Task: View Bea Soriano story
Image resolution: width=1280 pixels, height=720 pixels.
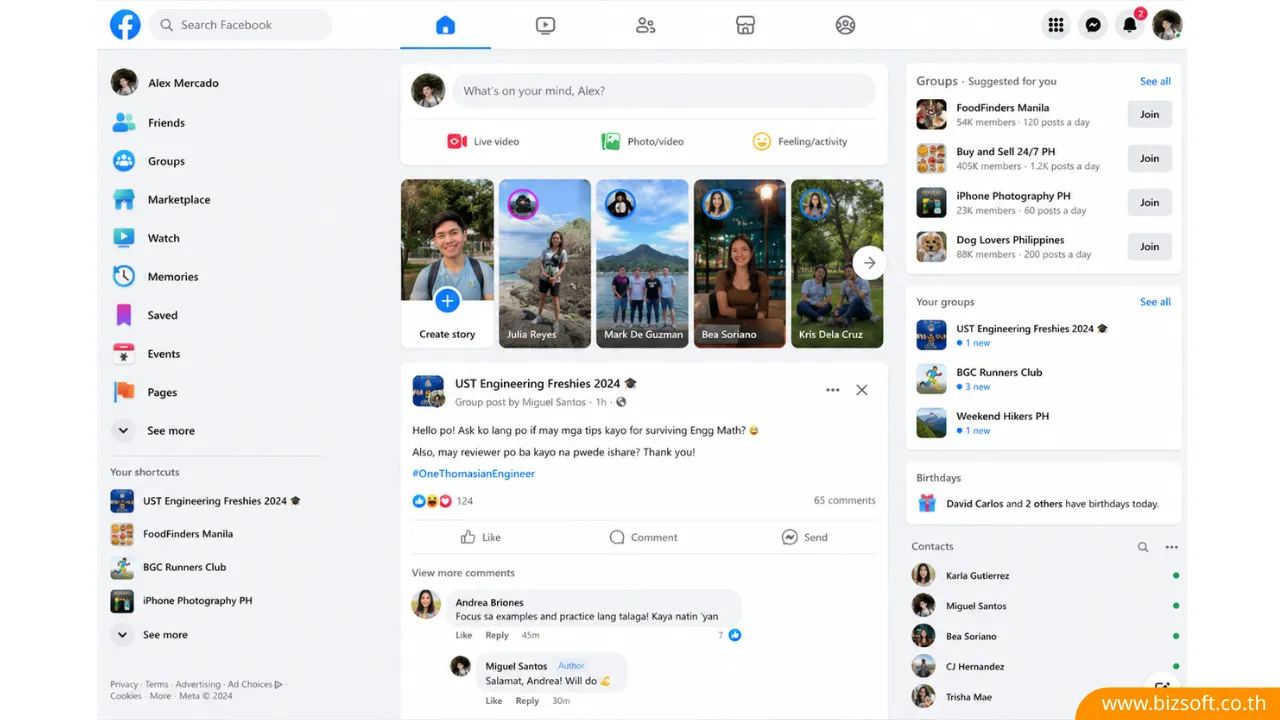Action: pos(740,263)
